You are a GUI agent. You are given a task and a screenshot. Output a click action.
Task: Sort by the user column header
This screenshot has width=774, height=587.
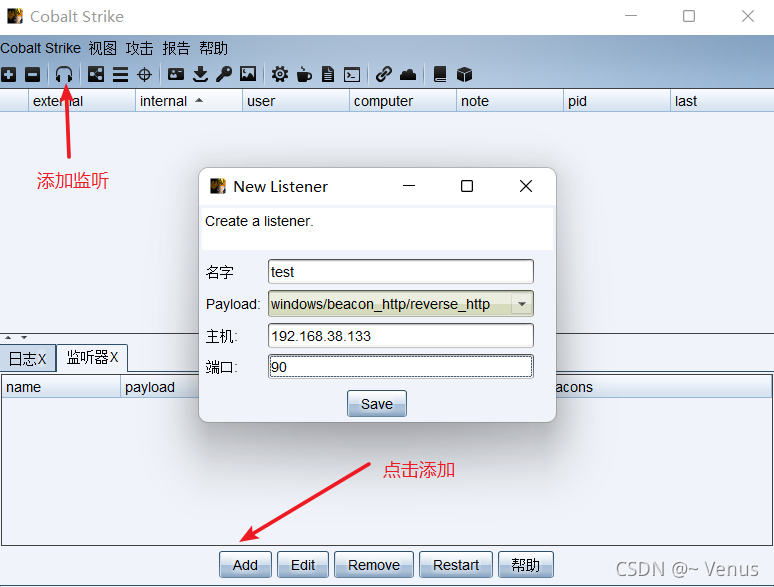coord(296,101)
